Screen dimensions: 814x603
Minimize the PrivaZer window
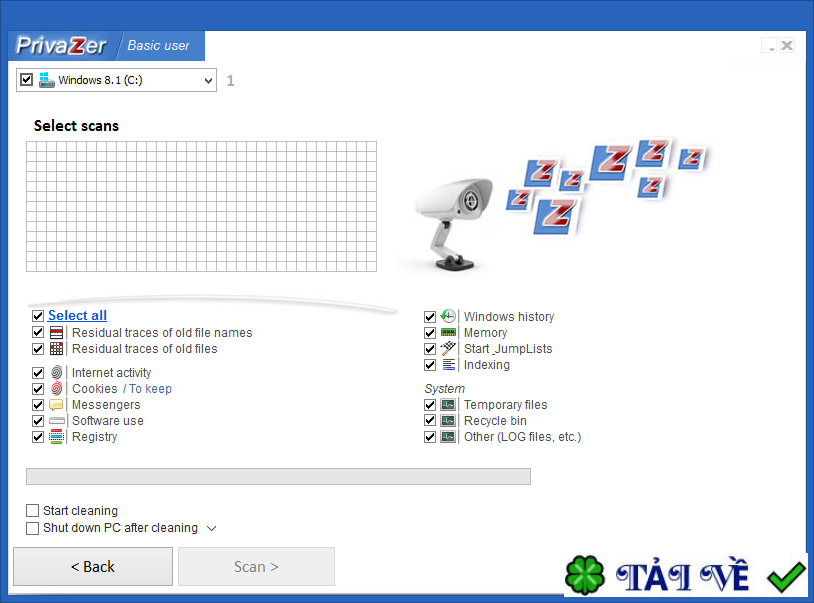click(769, 46)
